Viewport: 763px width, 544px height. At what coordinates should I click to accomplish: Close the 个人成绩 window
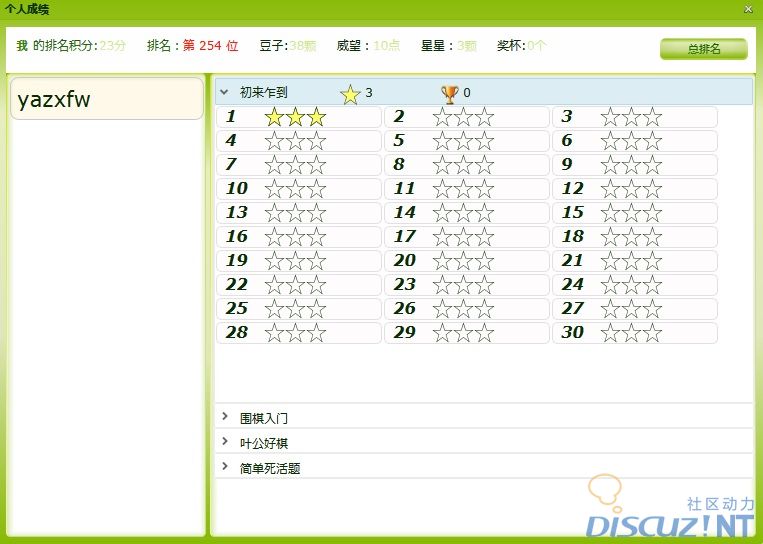pos(748,9)
